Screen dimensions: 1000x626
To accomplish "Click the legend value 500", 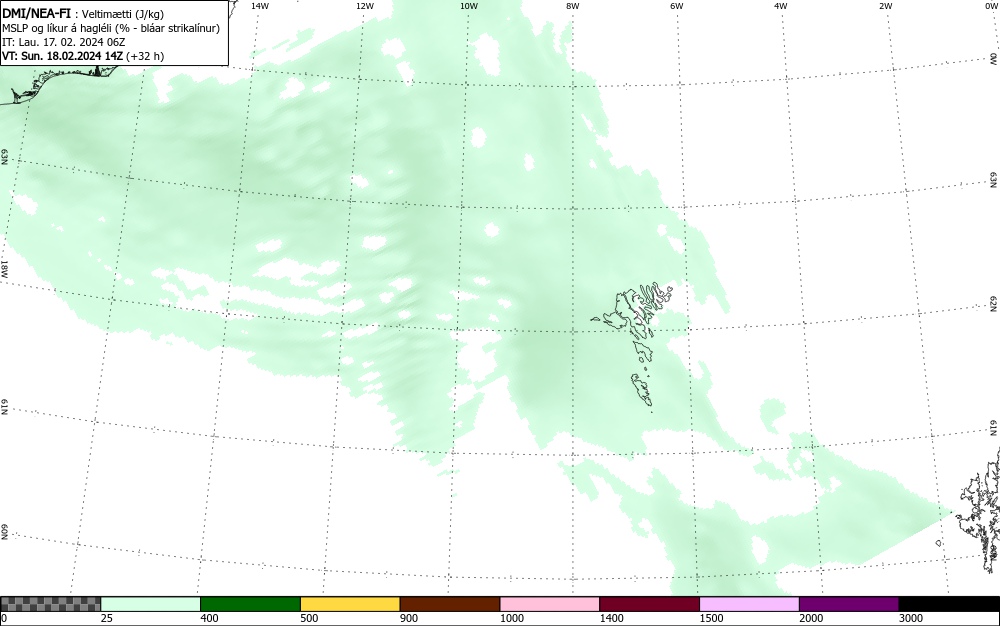I will click(x=309, y=618).
